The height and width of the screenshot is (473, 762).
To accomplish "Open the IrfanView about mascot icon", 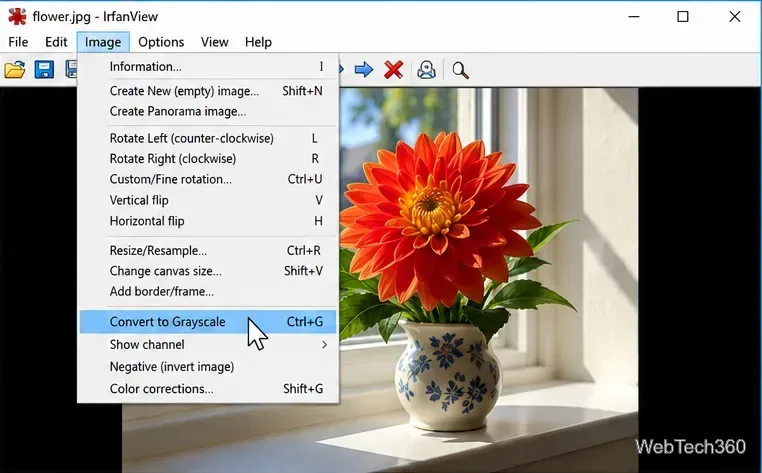I will 426,70.
